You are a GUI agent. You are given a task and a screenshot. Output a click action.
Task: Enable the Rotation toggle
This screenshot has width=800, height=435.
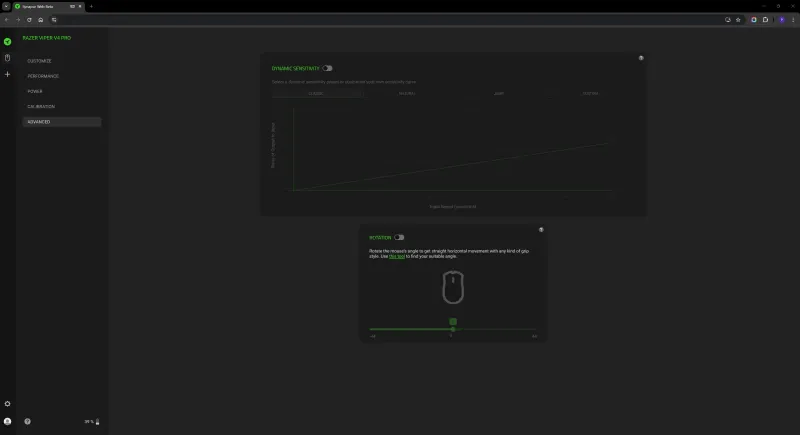pos(399,237)
